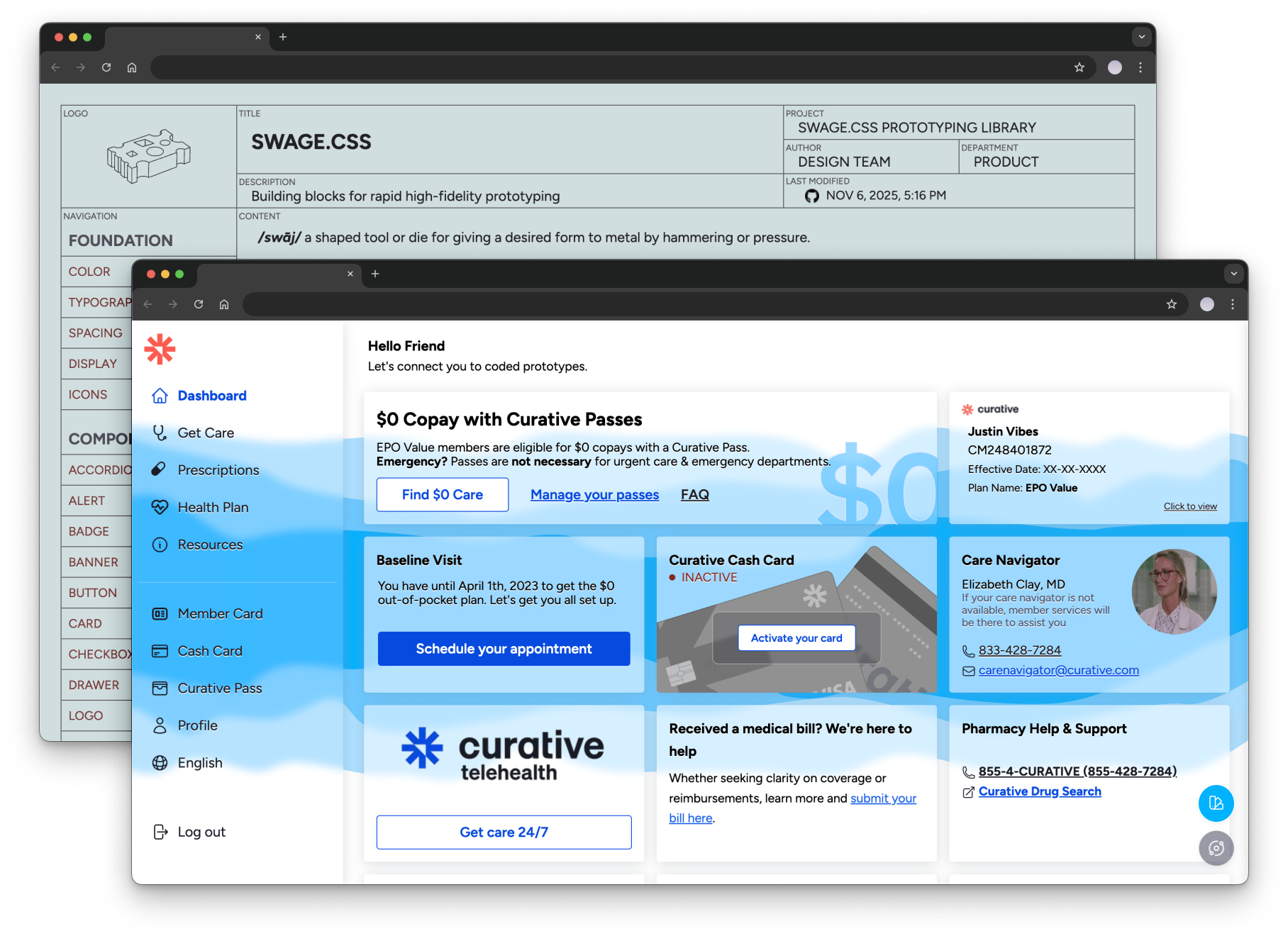Click the globe icon beside English

click(x=160, y=763)
